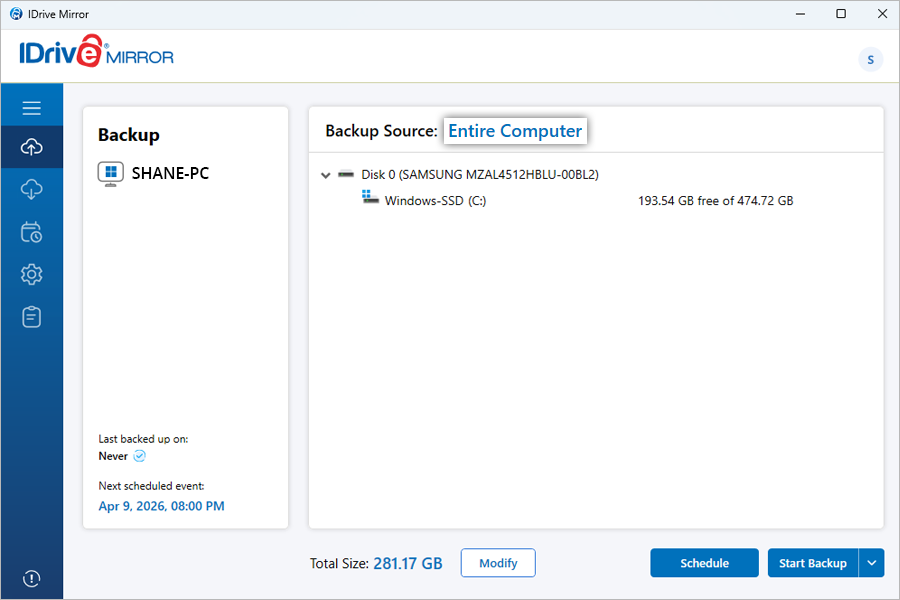Change the 'Entire Computer' backup source
This screenshot has width=900, height=600.
coord(514,131)
